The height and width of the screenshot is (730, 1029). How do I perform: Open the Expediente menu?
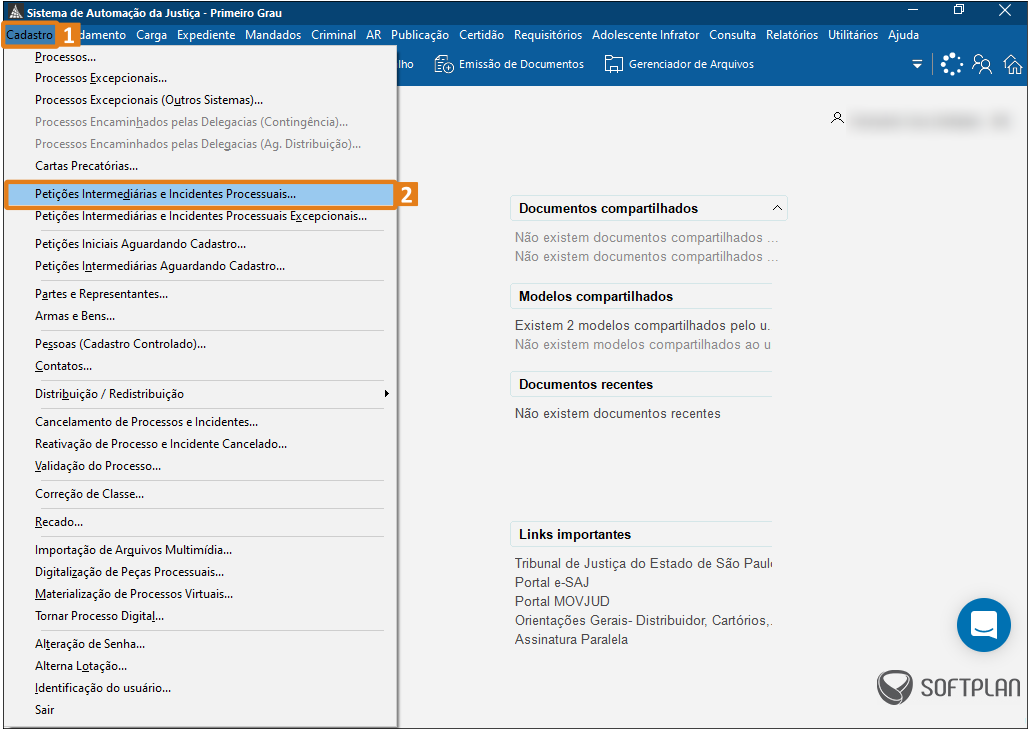pos(206,35)
